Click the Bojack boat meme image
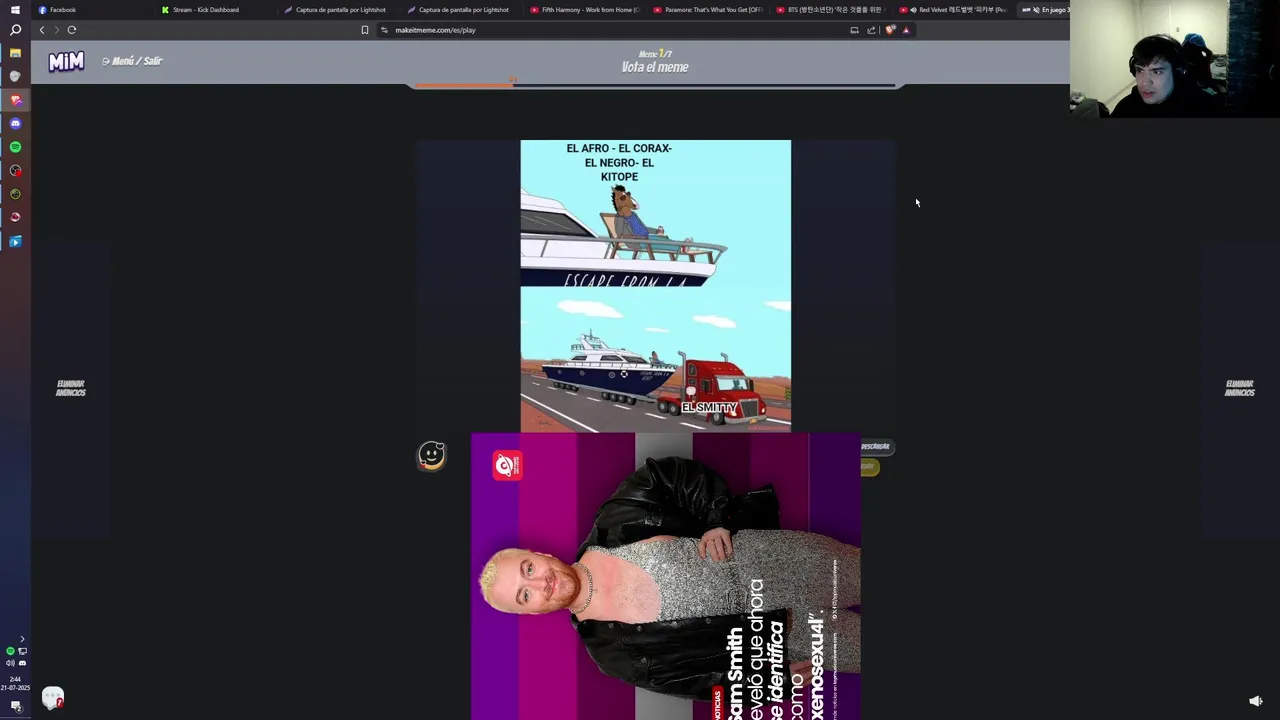The width and height of the screenshot is (1280, 720). coord(655,286)
